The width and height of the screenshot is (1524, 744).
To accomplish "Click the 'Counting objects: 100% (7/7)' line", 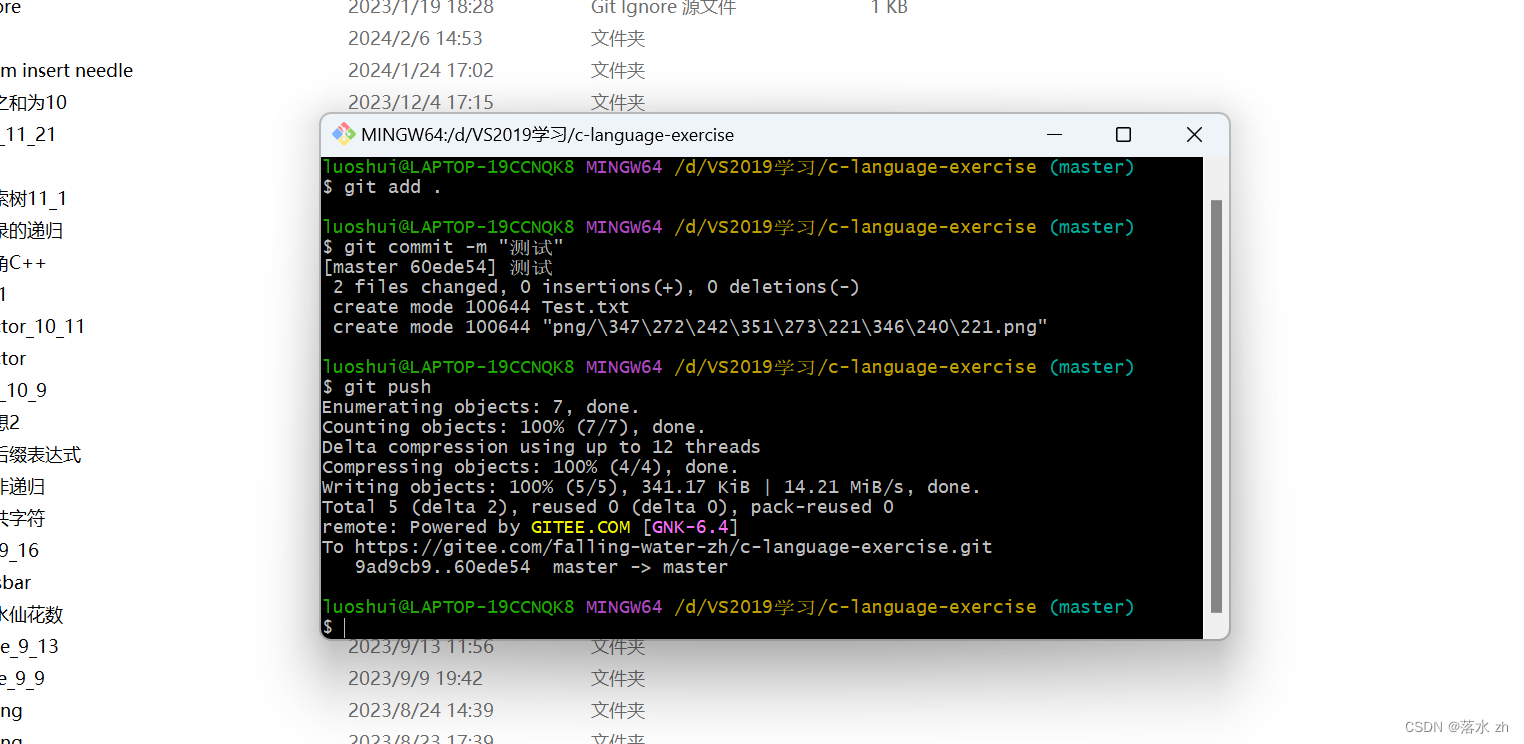I will pos(514,427).
